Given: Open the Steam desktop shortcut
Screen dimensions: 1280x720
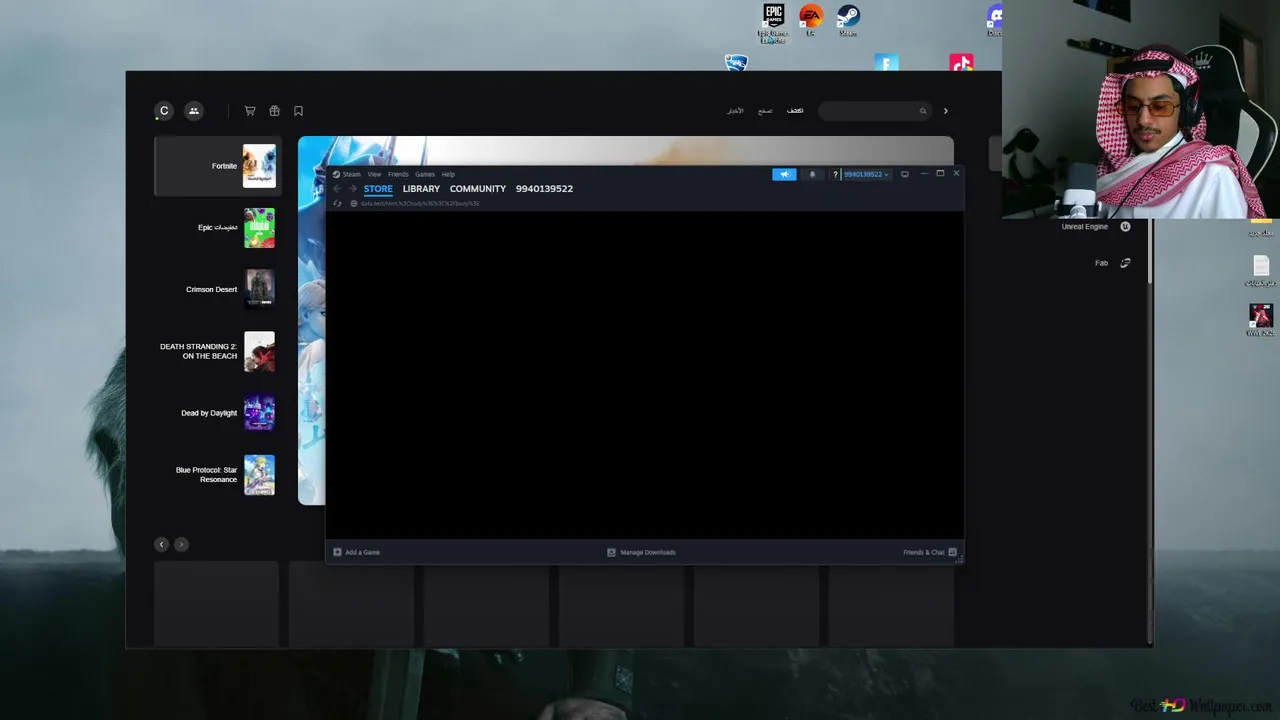Looking at the screenshot, I should pos(848,20).
